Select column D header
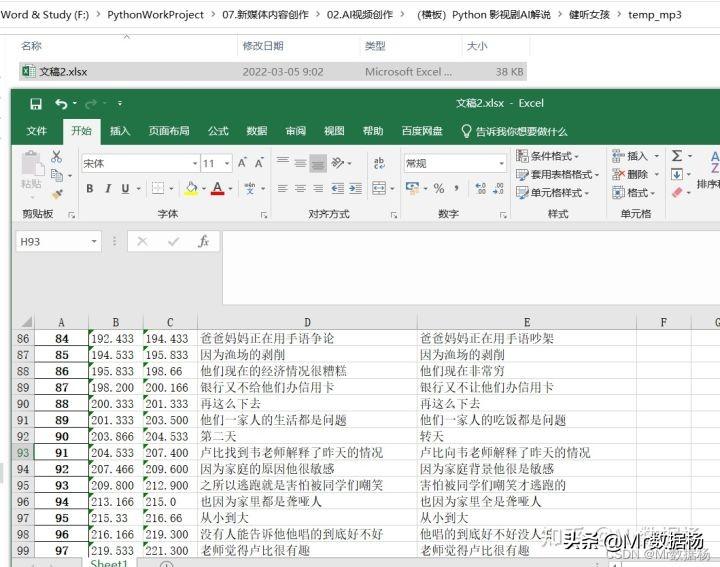The image size is (720, 567). pyautogui.click(x=307, y=322)
